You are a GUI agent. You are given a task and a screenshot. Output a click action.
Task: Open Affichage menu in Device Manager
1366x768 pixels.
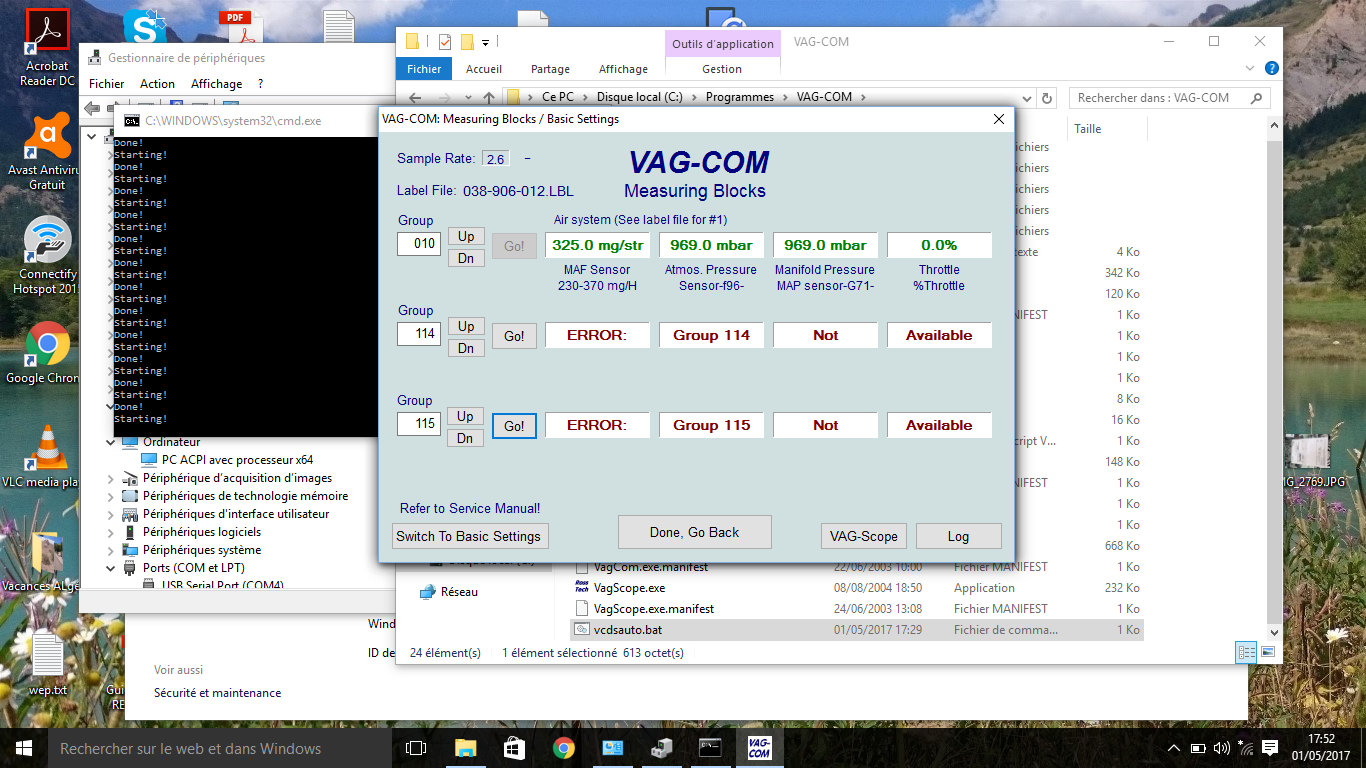tap(216, 84)
